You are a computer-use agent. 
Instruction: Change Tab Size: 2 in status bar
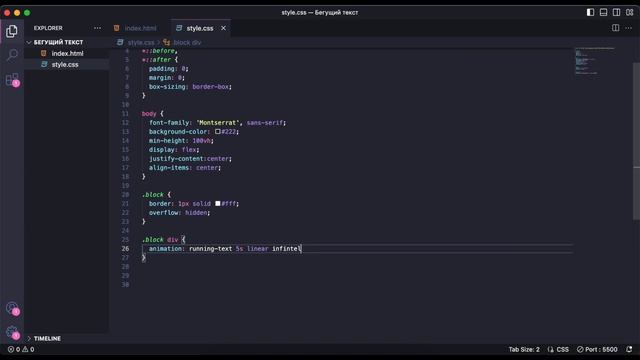pyautogui.click(x=524, y=349)
